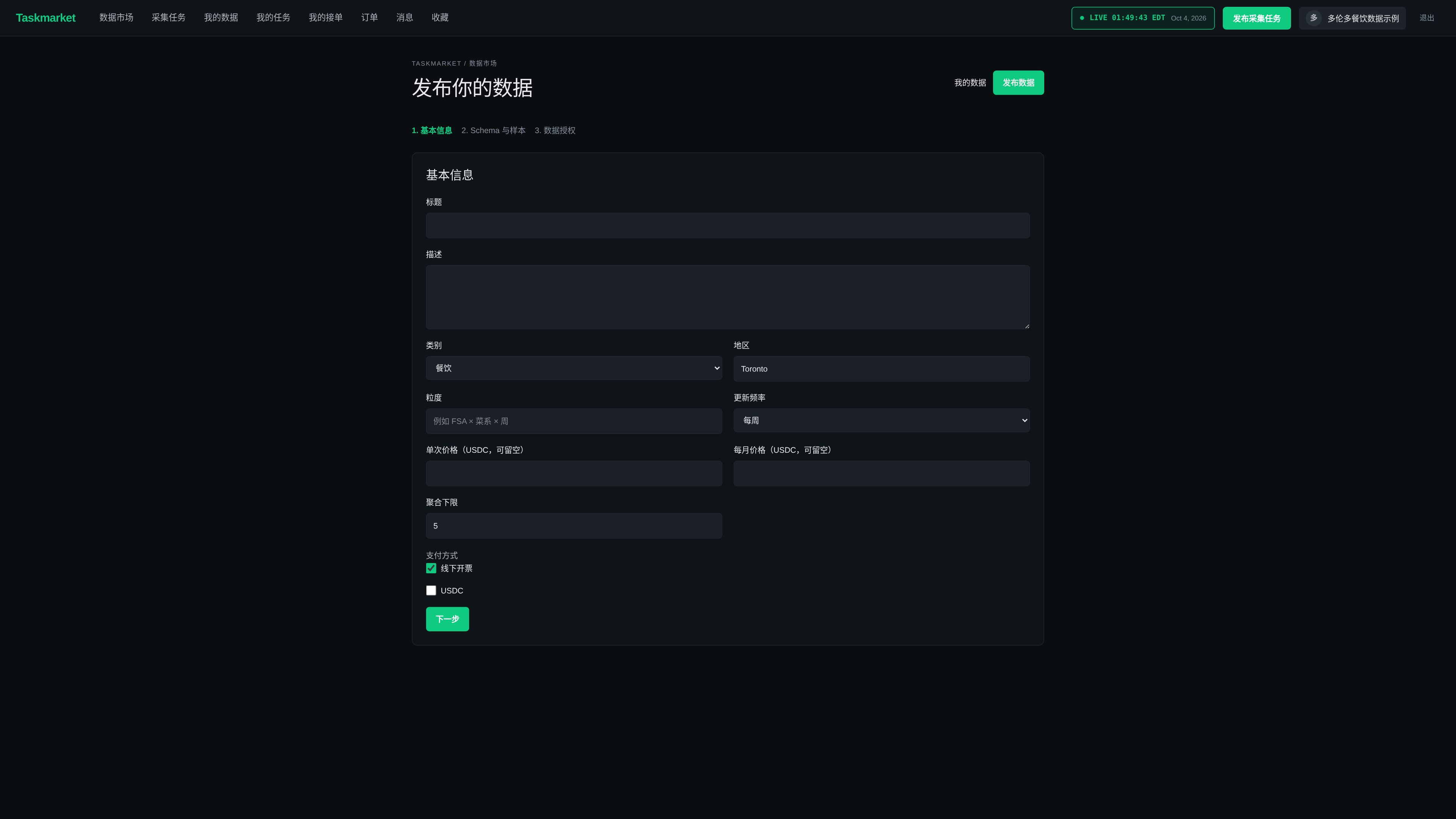This screenshot has width=1456, height=819.
Task: Click the 聚合下限 field with value 5
Action: tap(574, 526)
